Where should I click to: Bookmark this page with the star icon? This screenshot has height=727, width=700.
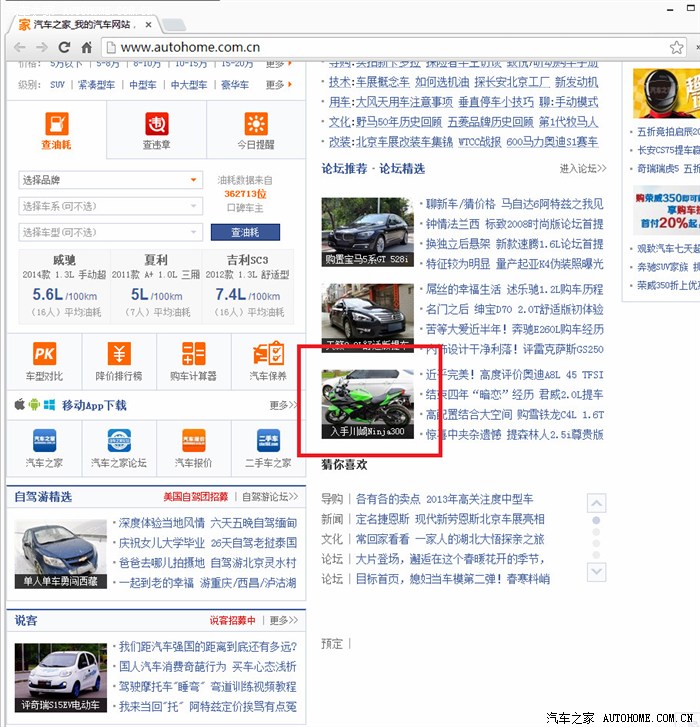[x=677, y=47]
